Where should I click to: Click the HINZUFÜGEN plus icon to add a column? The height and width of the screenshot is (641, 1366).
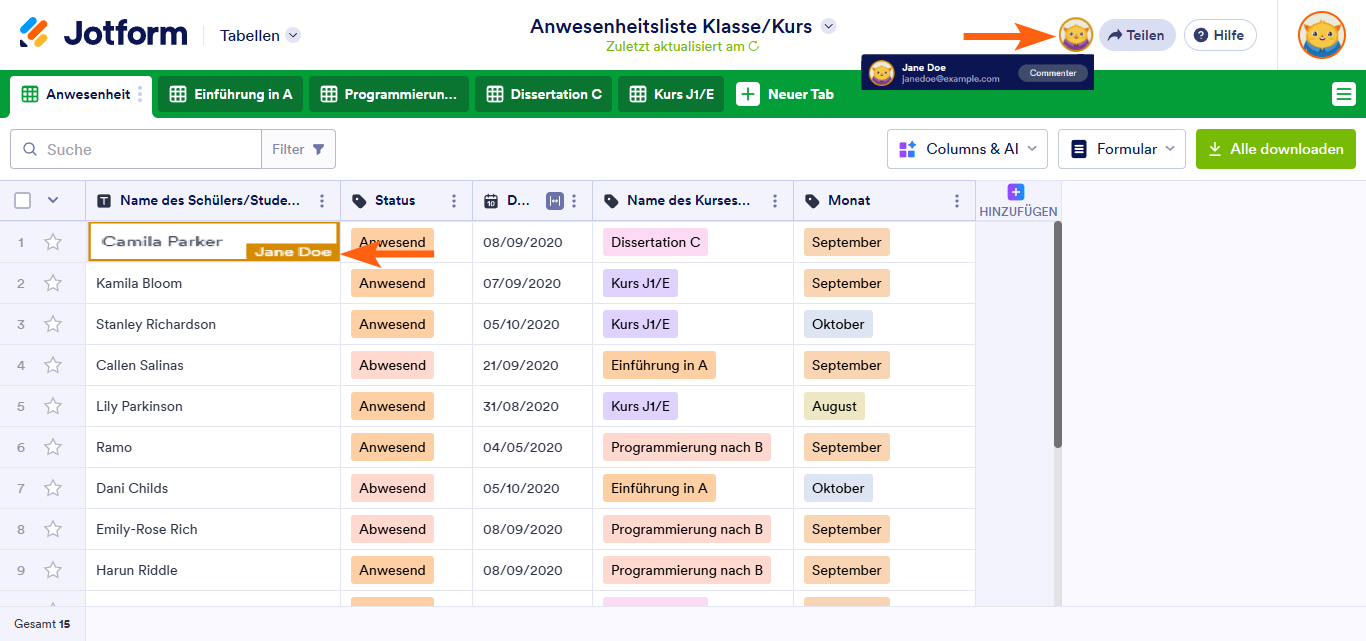[1016, 191]
